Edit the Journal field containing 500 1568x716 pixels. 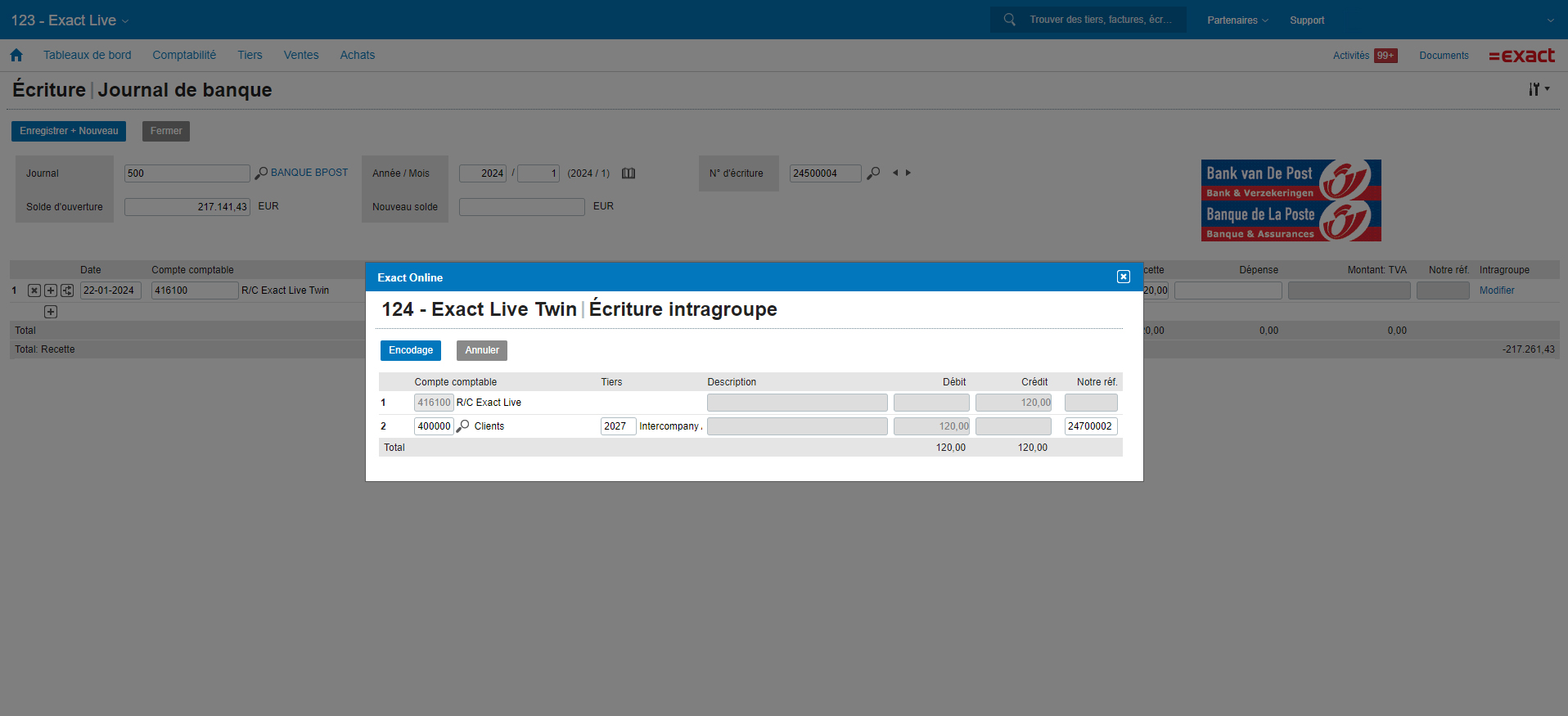click(187, 173)
